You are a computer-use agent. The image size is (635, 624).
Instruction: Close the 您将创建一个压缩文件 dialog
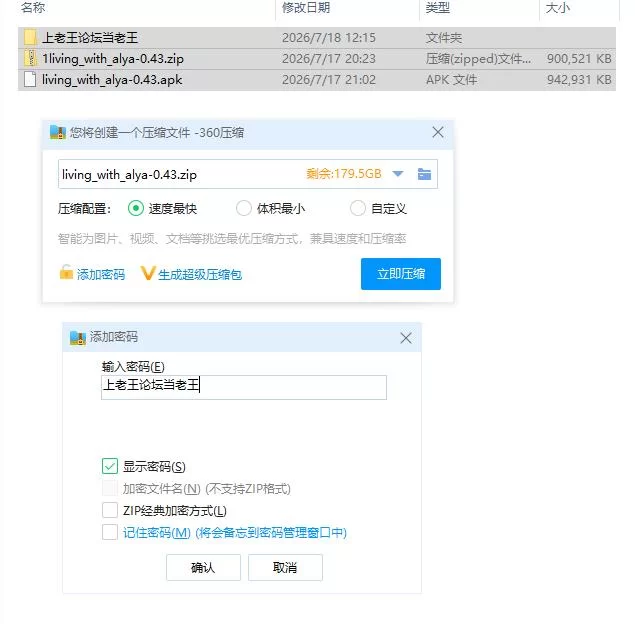point(438,132)
